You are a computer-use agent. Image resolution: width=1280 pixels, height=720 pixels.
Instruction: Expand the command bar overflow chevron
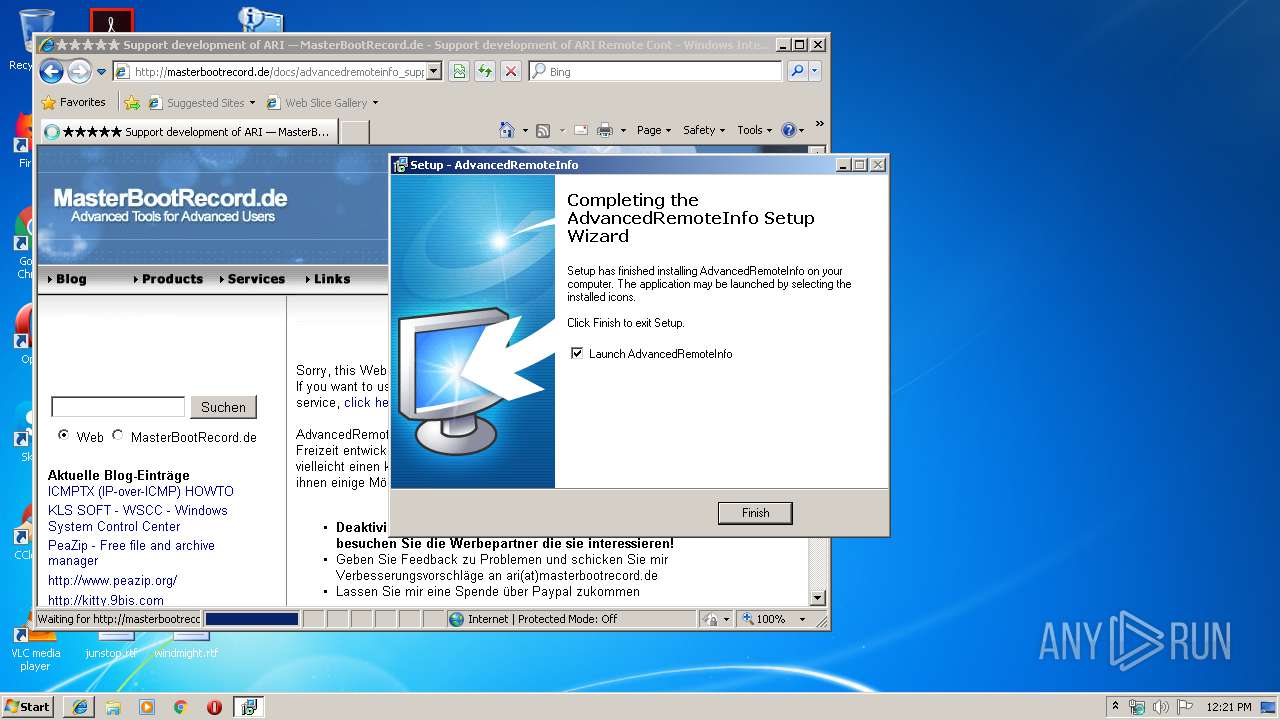[x=820, y=124]
